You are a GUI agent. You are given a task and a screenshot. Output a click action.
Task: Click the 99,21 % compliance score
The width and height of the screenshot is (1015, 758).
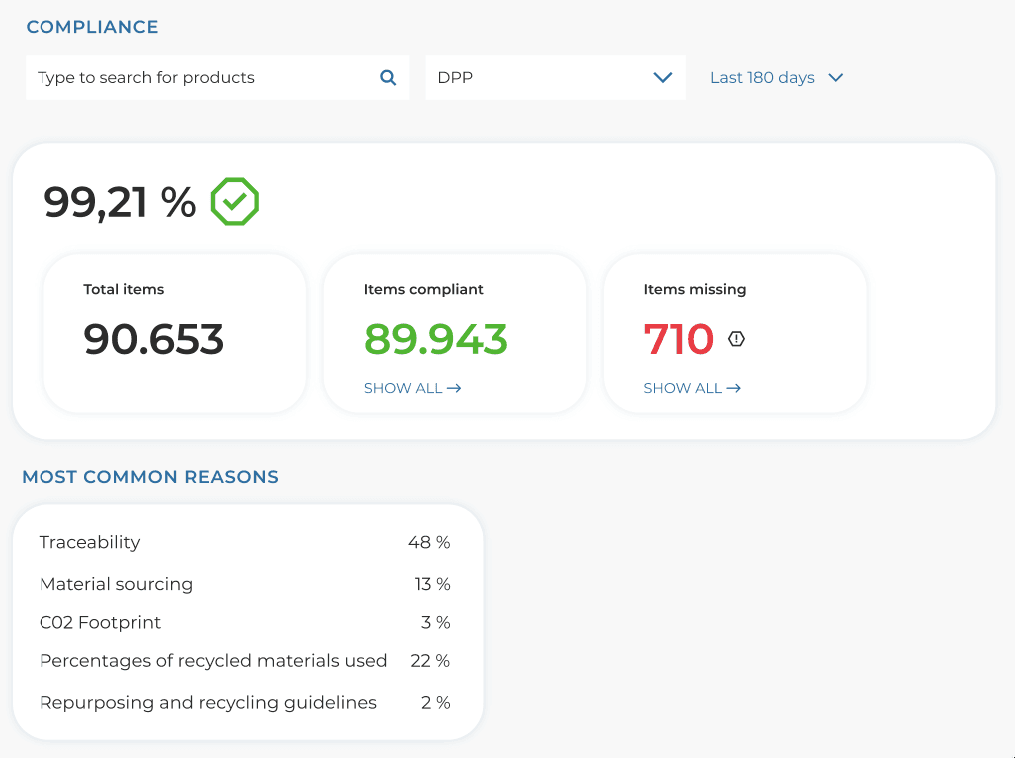point(119,203)
